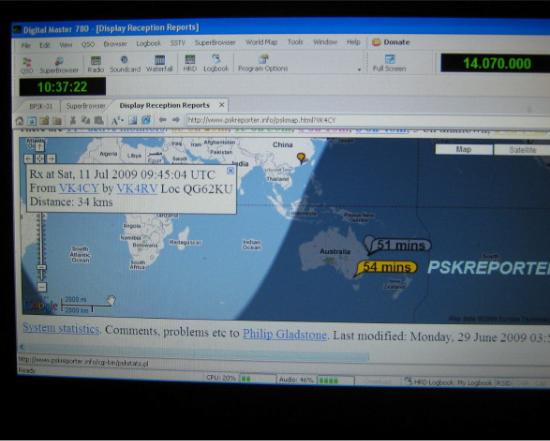Image resolution: width=550 pixels, height=441 pixels.
Task: Open the SSTV menu
Action: coord(177,43)
